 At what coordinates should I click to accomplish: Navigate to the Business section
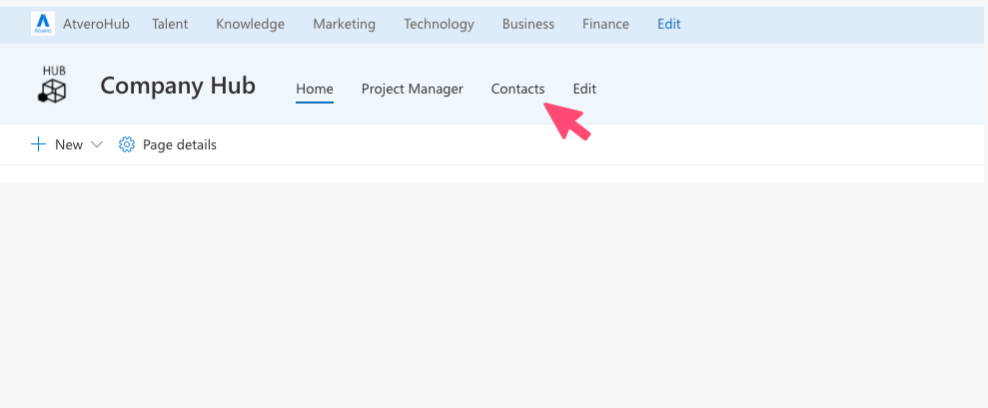tap(528, 24)
